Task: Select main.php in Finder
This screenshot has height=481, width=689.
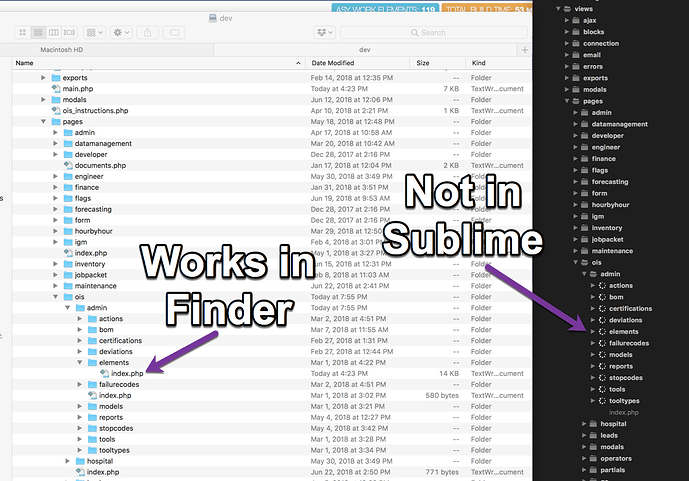Action: 78,89
